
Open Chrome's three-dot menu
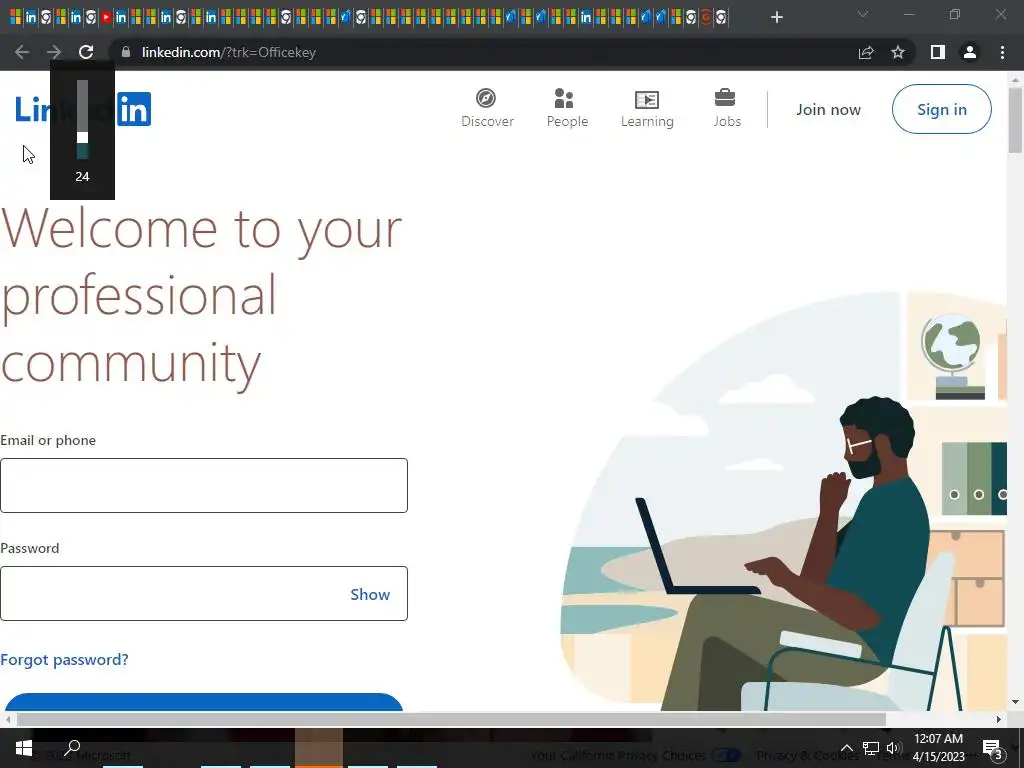coord(1002,52)
